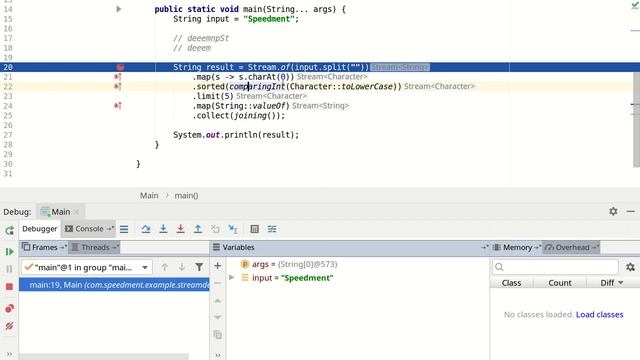
Task: Close the Main debug session tab
Action: [76, 212]
